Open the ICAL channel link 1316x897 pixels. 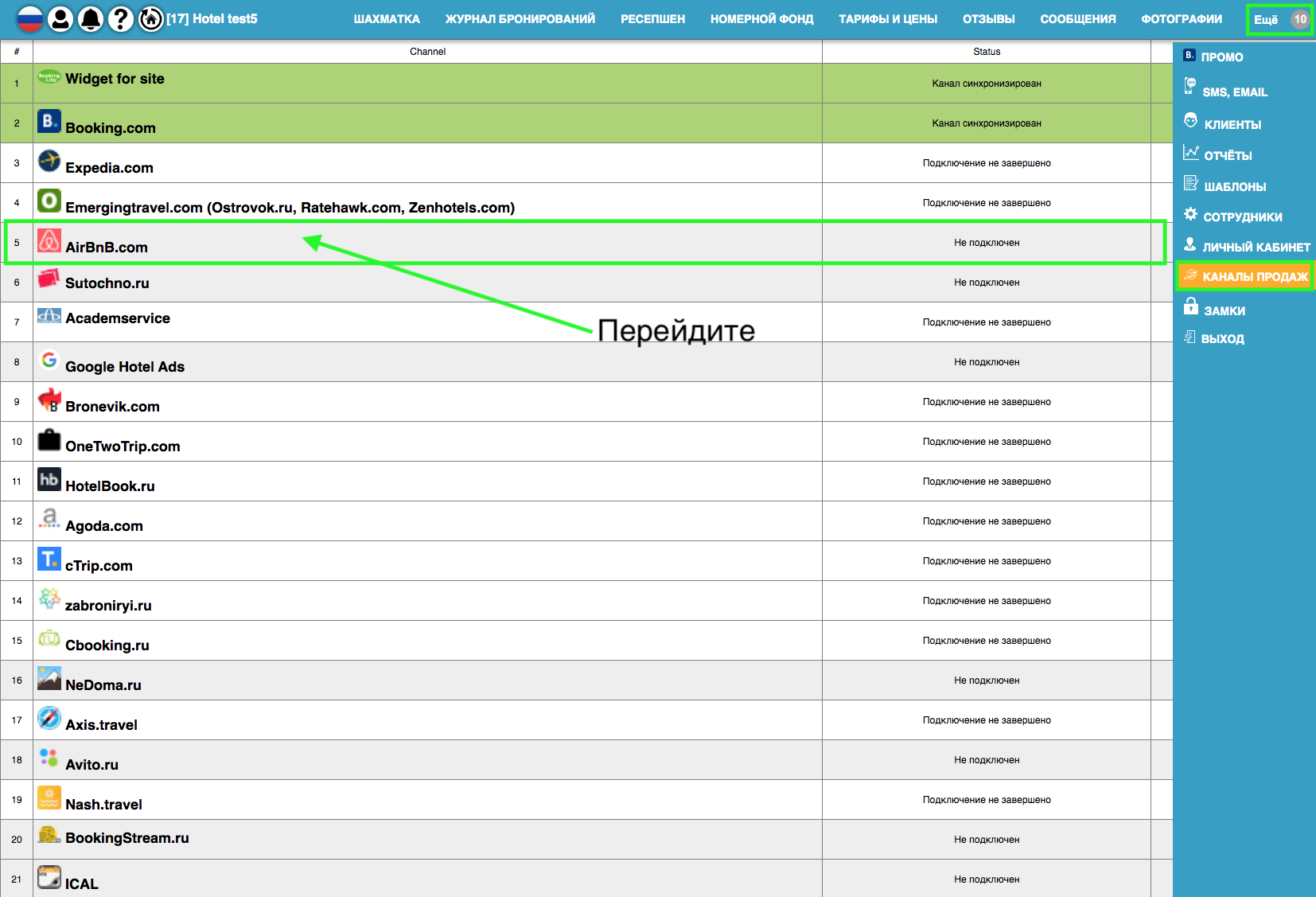tap(82, 884)
